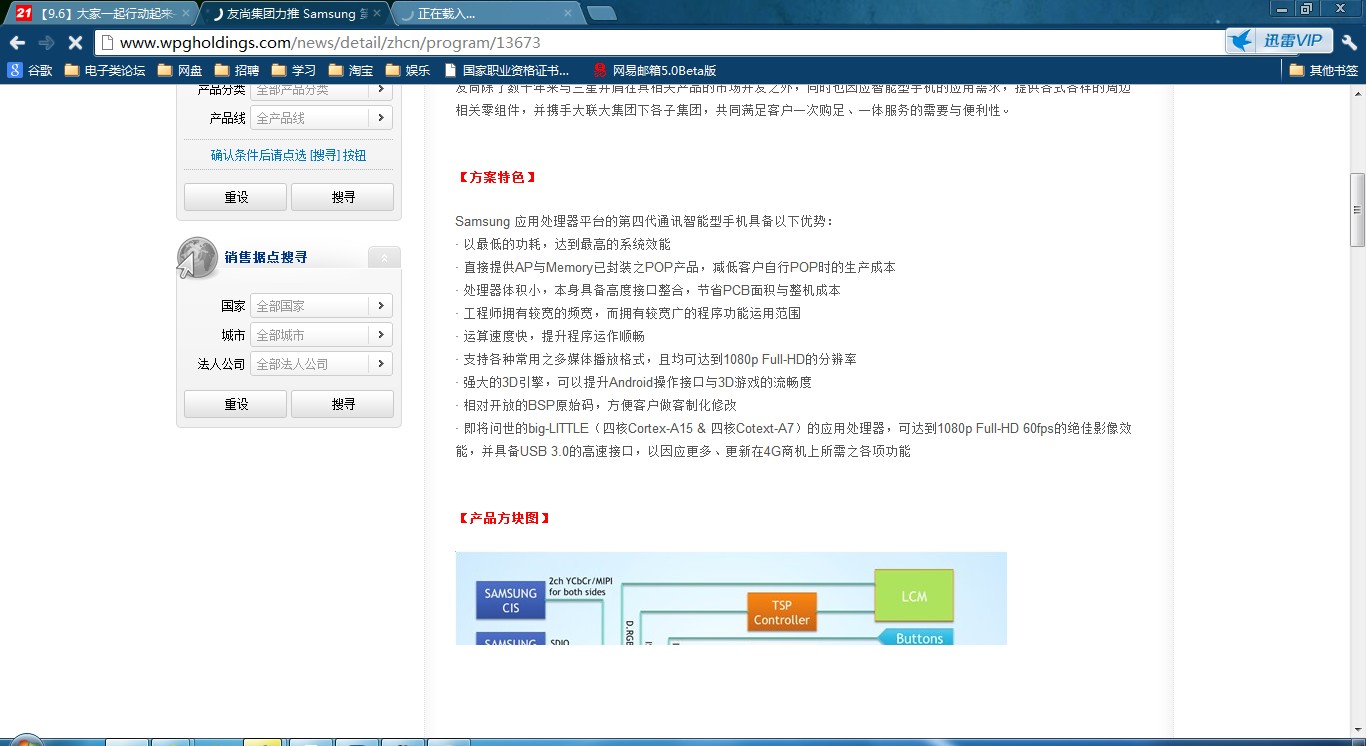This screenshot has width=1366, height=746.
Task: Open the 电子类论坛 bookmark folder
Action: [105, 71]
